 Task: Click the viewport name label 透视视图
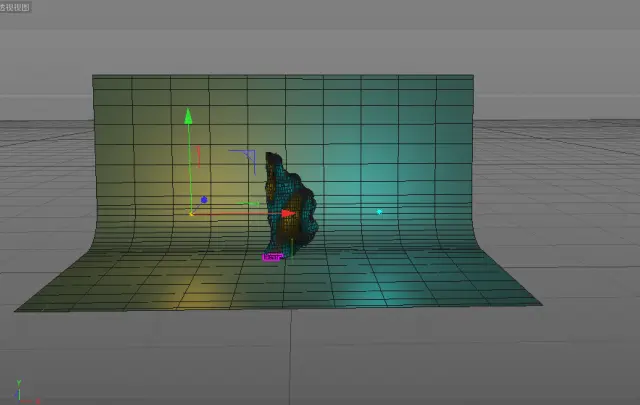[x=15, y=7]
